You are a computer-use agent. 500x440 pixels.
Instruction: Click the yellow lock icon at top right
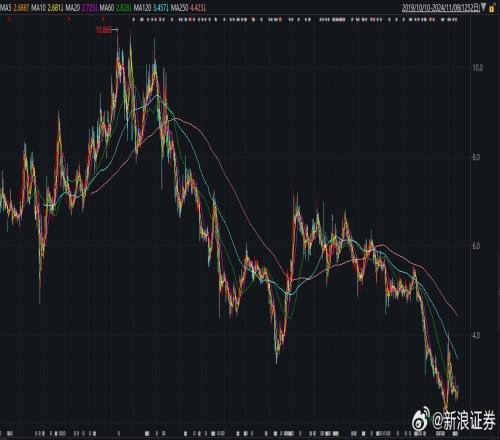click(x=491, y=8)
